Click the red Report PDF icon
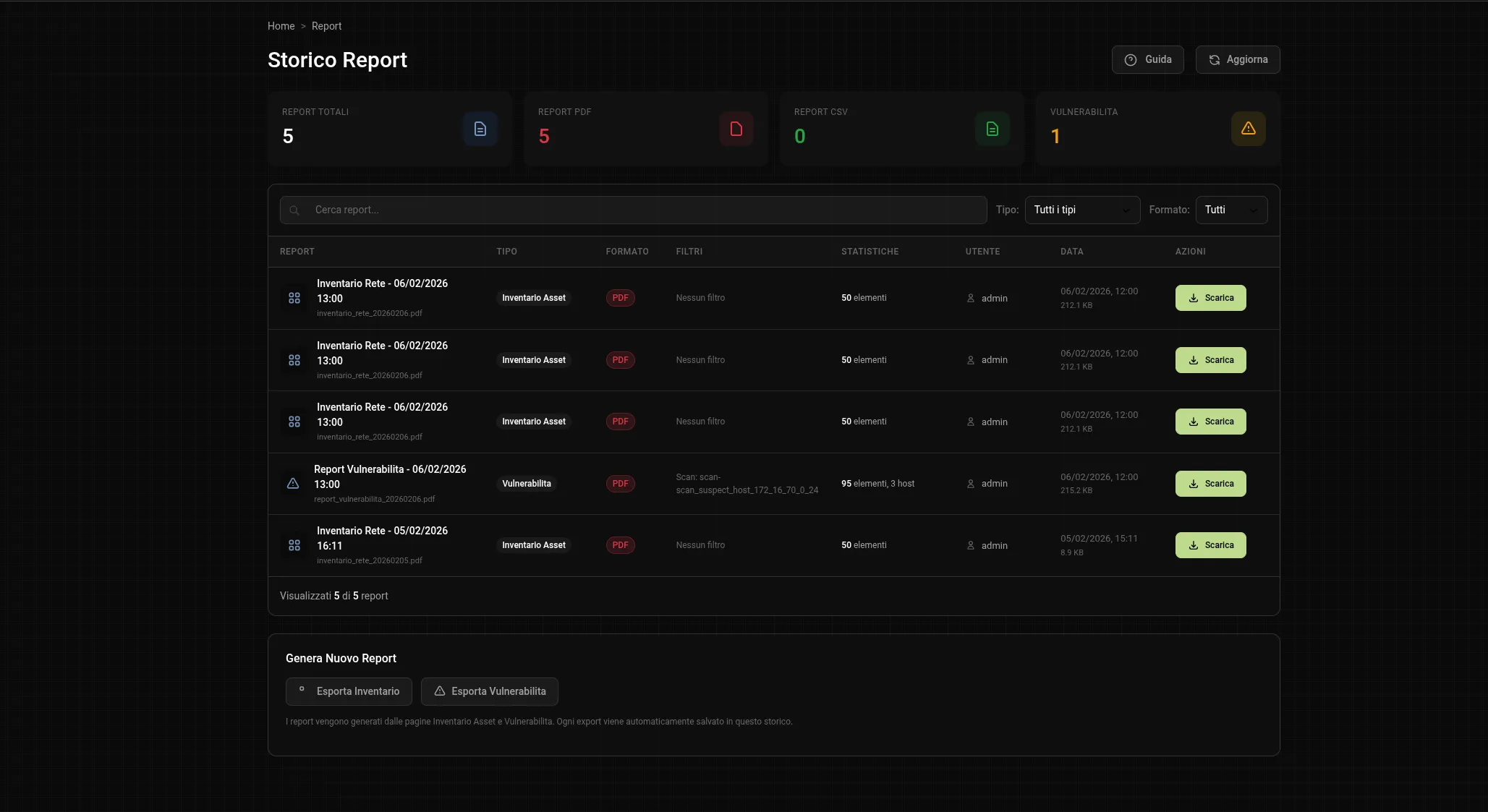Screen dimensions: 1488x812 tap(736, 129)
